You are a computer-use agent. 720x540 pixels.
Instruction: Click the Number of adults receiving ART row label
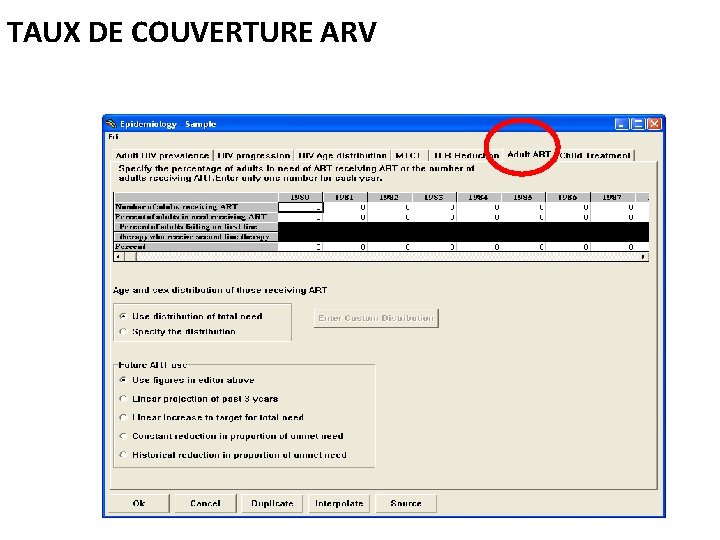click(x=196, y=207)
